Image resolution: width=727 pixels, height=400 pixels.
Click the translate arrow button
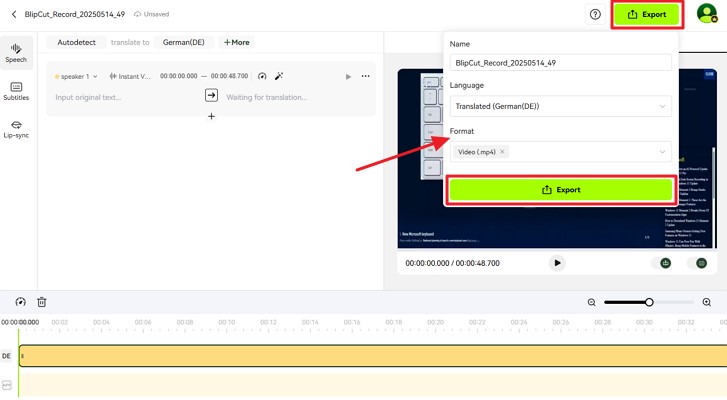point(211,95)
